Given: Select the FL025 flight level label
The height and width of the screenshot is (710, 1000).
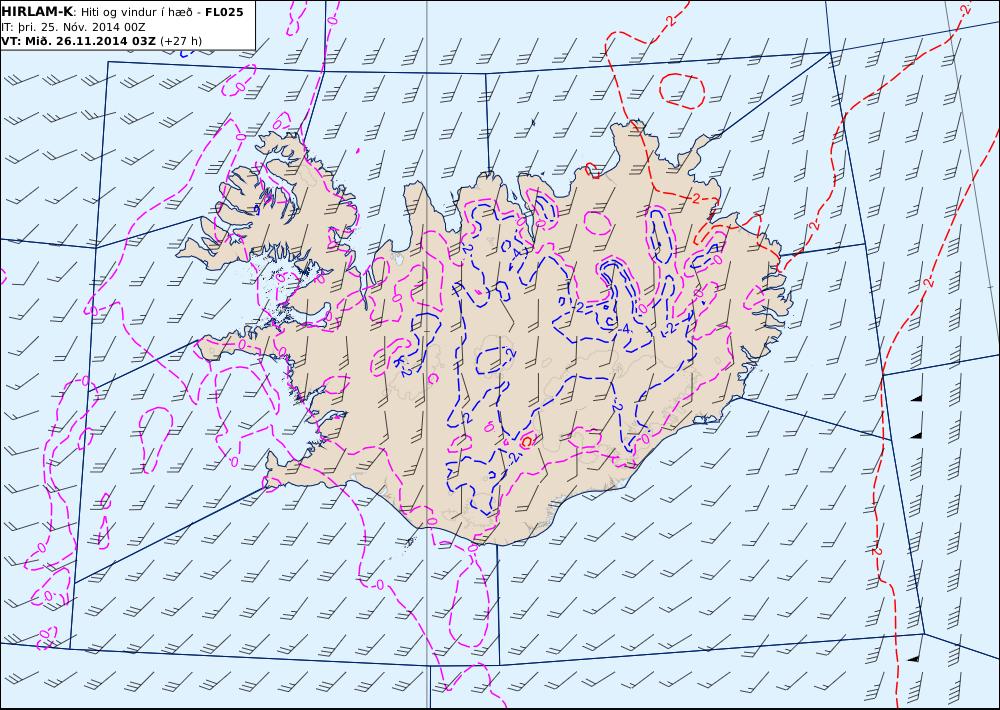Looking at the screenshot, I should pyautogui.click(x=224, y=12).
